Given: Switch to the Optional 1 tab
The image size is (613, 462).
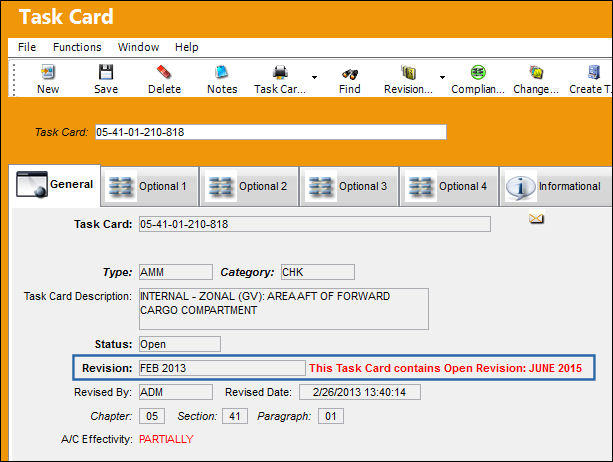Looking at the screenshot, I should coord(149,186).
